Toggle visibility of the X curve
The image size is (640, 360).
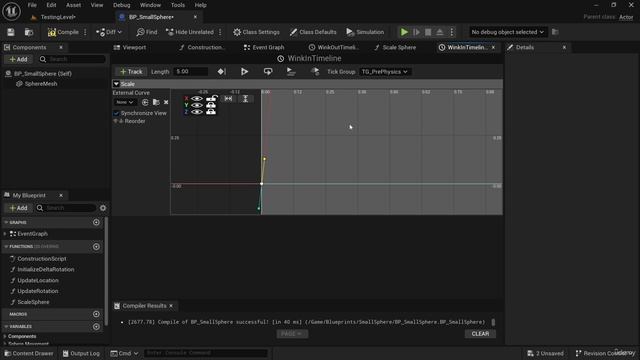pos(197,98)
